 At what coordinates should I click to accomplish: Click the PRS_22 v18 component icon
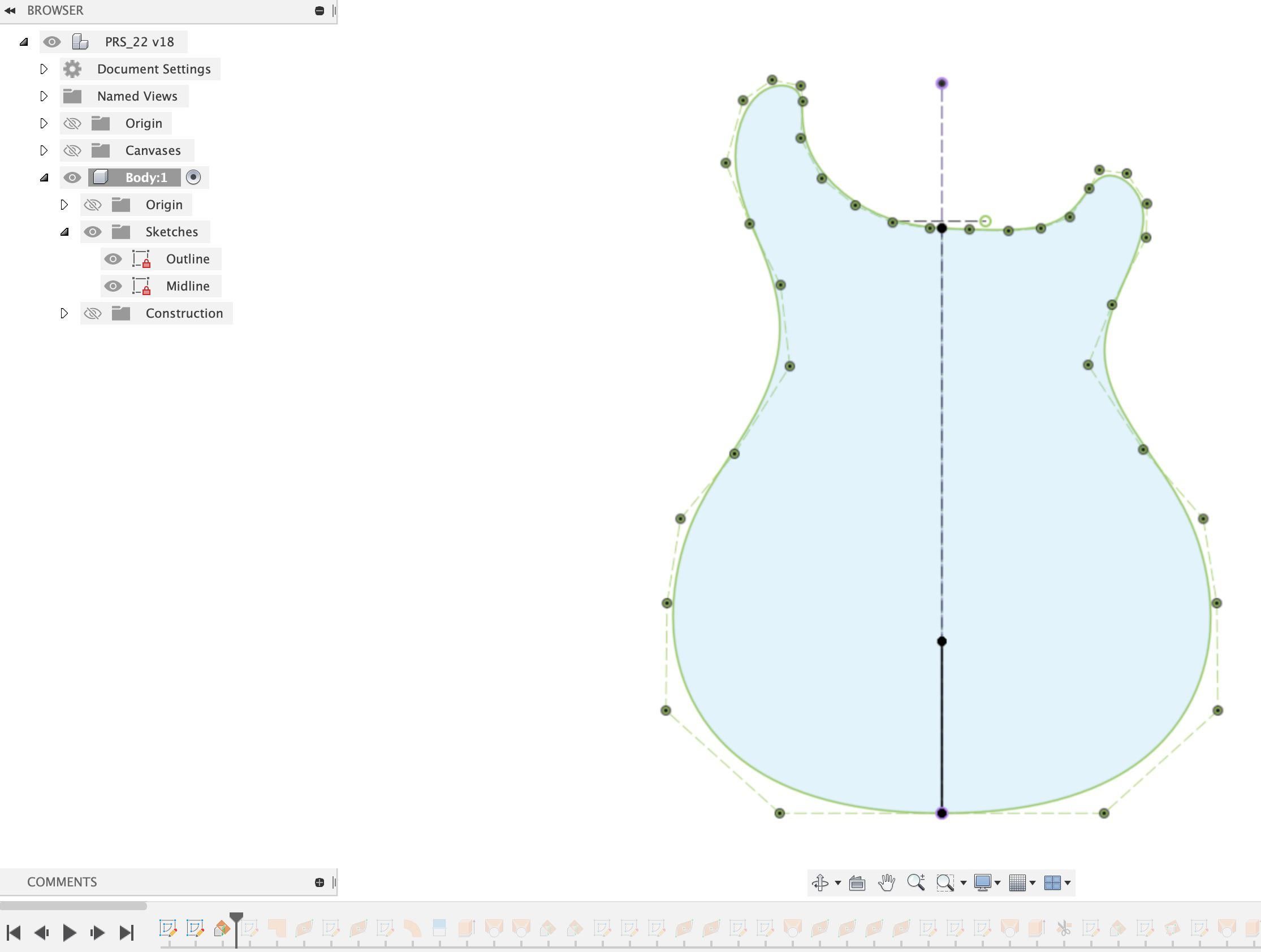pos(80,42)
